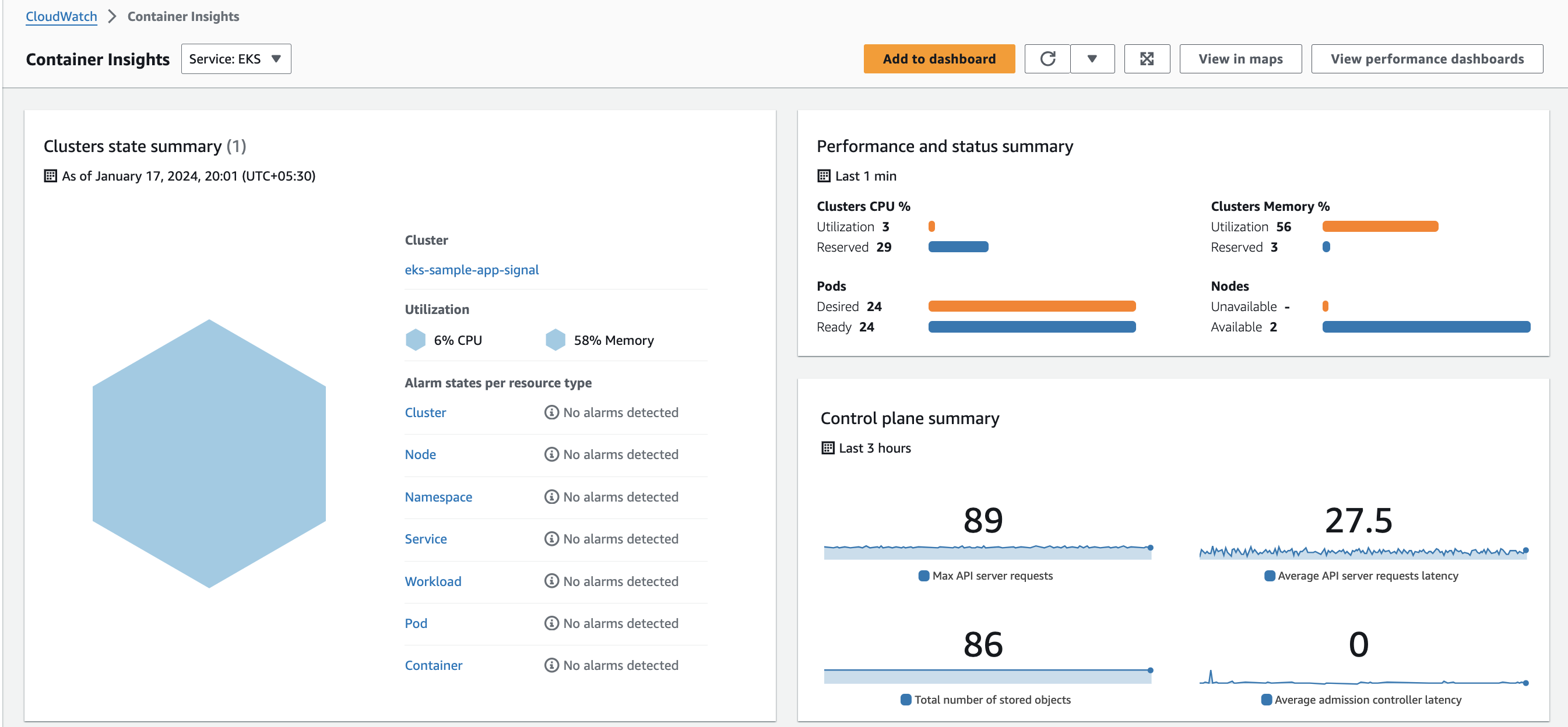The image size is (1568, 727).
Task: Click calendar icon beside Last 3 hours
Action: click(827, 449)
